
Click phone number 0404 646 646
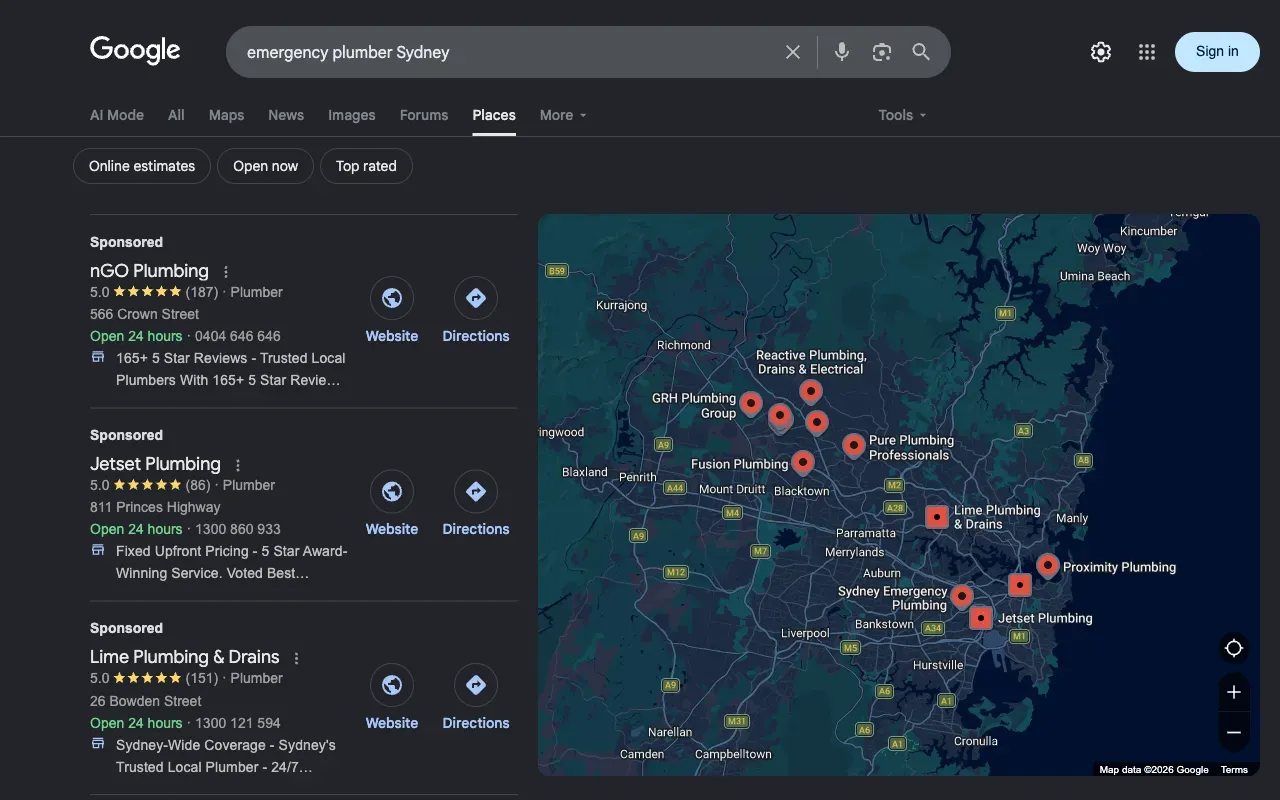(x=238, y=336)
